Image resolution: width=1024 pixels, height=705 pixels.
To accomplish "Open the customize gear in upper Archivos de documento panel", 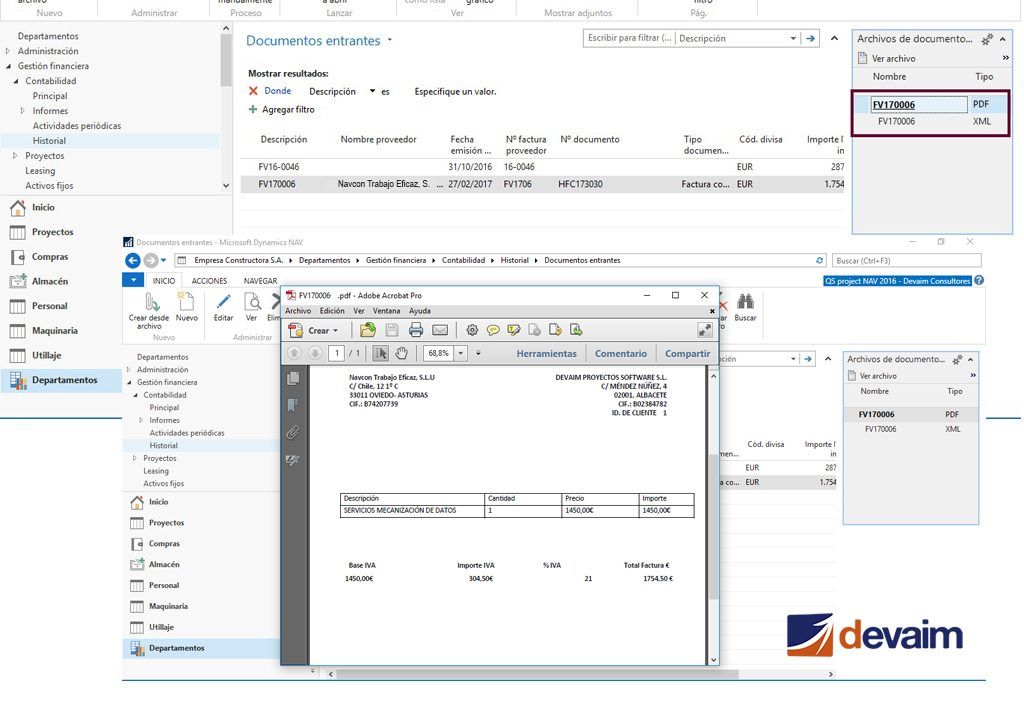I will coord(987,39).
